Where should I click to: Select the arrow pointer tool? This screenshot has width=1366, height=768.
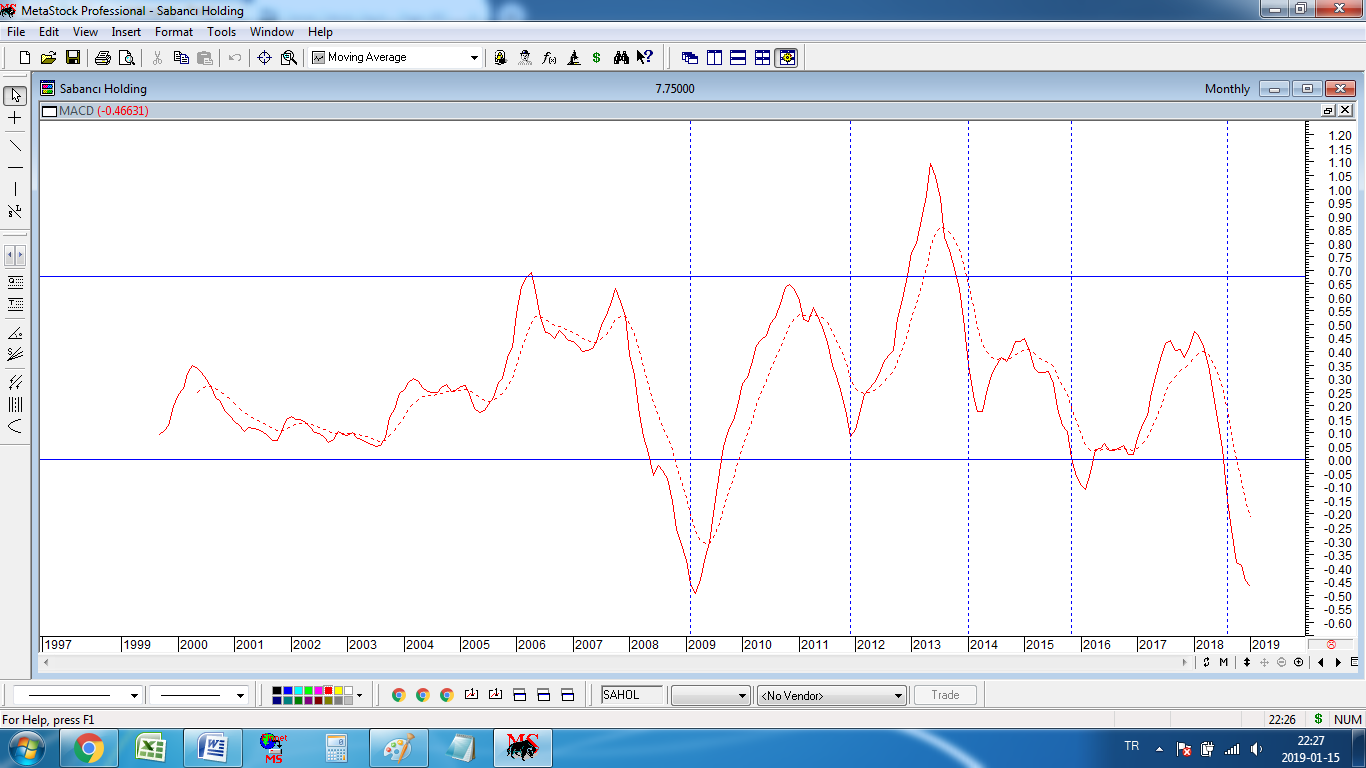pyautogui.click(x=15, y=96)
